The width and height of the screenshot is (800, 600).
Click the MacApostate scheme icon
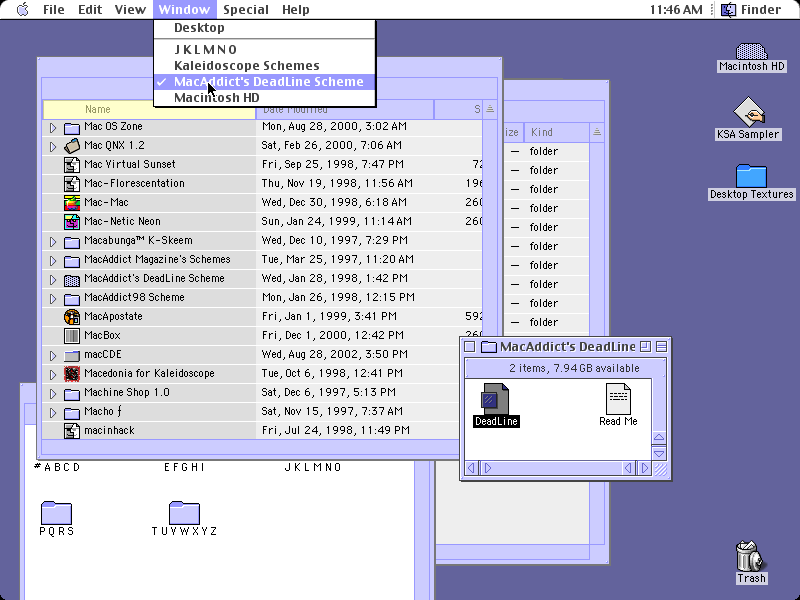[x=72, y=317]
